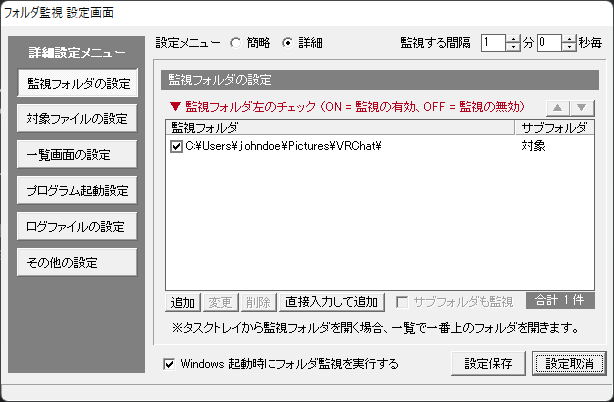Viewport: 614px width, 402px height.
Task: Select the 簡略 radio button
Action: coord(235,43)
